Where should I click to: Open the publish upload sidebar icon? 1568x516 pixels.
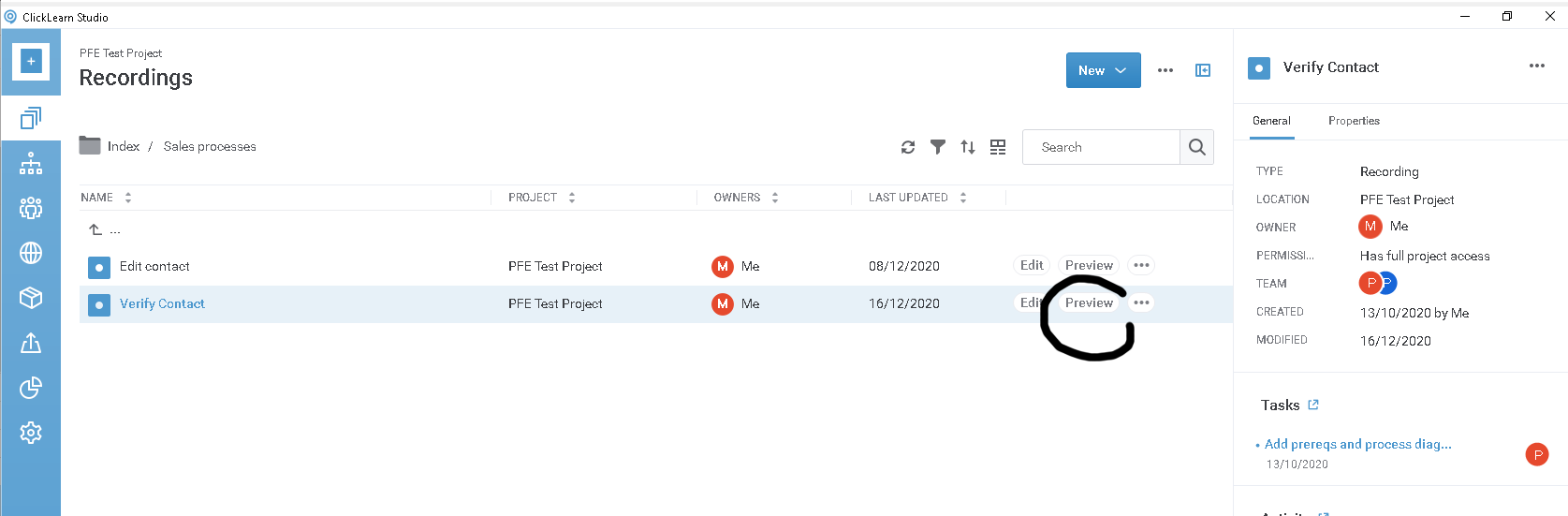[x=31, y=343]
